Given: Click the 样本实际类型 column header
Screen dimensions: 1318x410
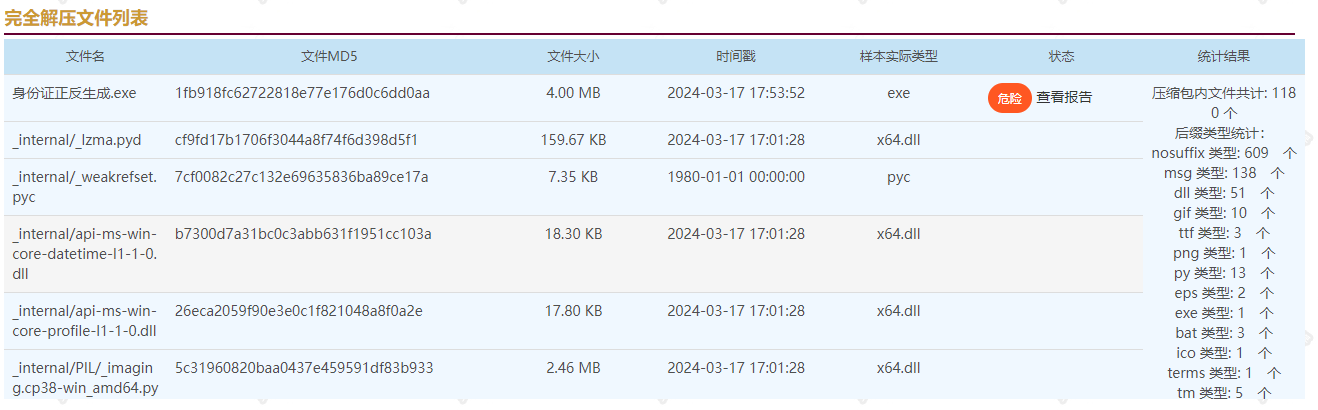Looking at the screenshot, I should pos(898,57).
